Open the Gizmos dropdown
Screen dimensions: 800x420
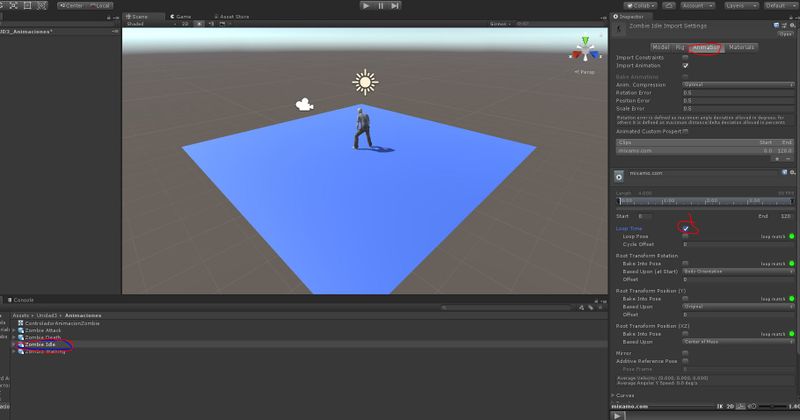[x=500, y=24]
